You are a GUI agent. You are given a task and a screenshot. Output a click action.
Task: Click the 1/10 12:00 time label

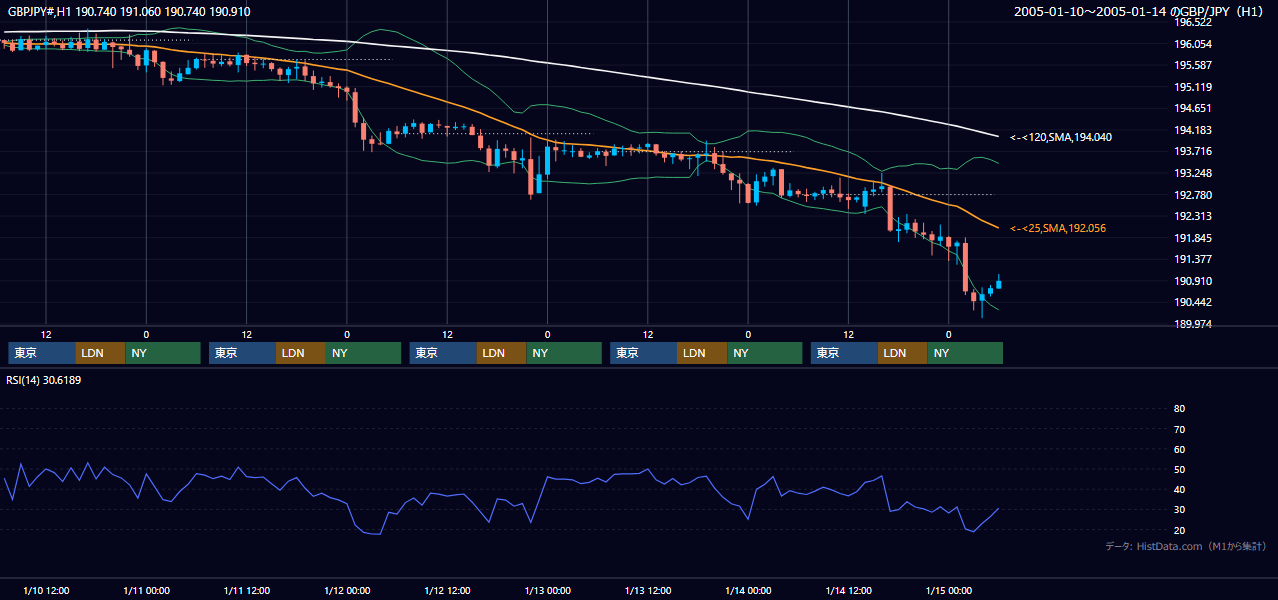pyautogui.click(x=46, y=590)
